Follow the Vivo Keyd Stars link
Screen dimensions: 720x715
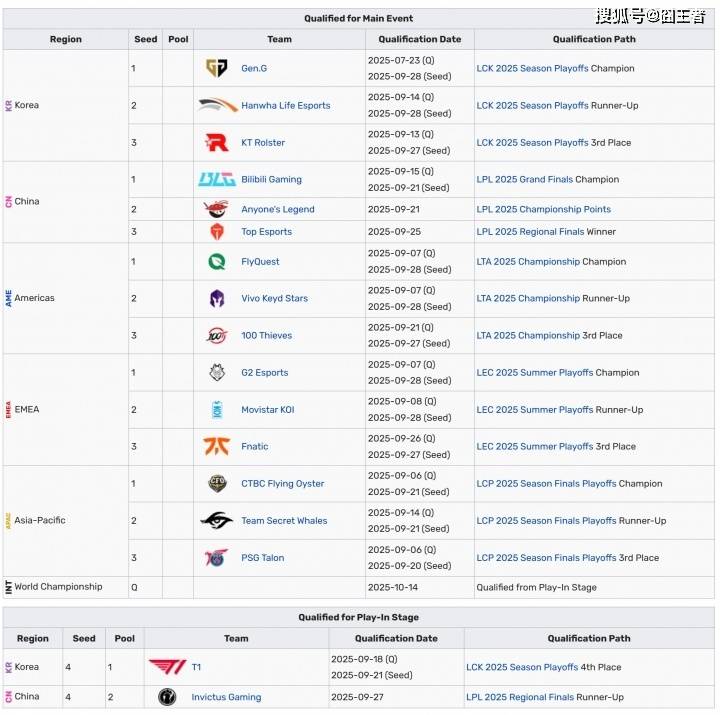pos(274,299)
